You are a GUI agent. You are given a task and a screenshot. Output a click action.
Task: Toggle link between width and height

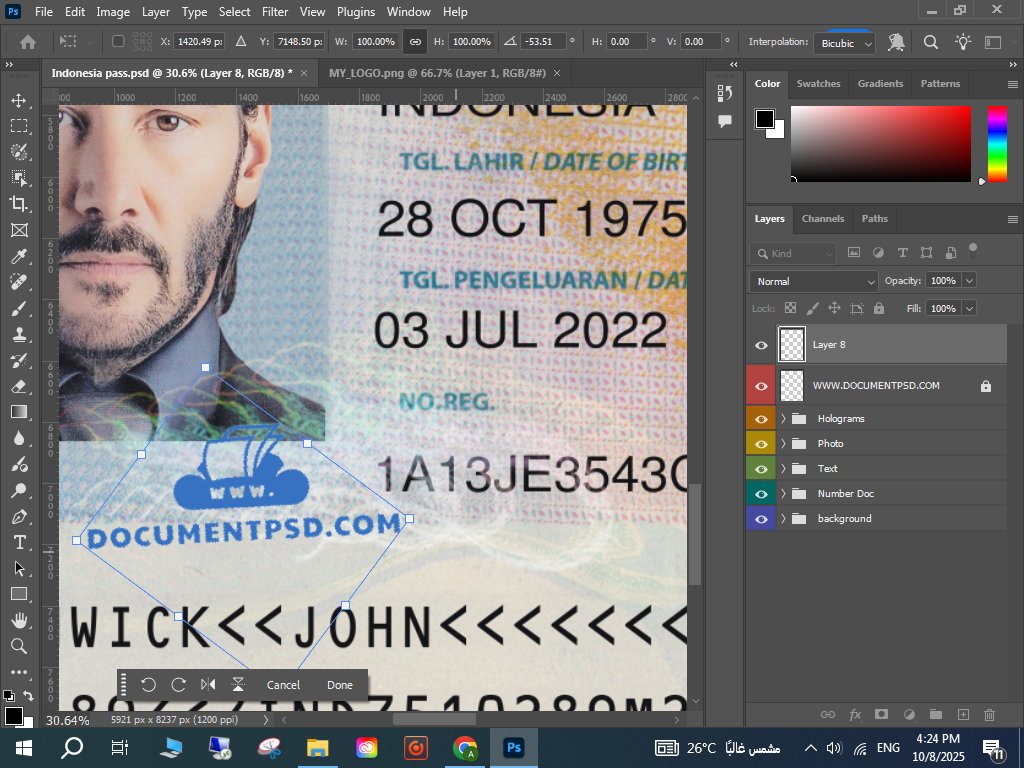(x=415, y=42)
